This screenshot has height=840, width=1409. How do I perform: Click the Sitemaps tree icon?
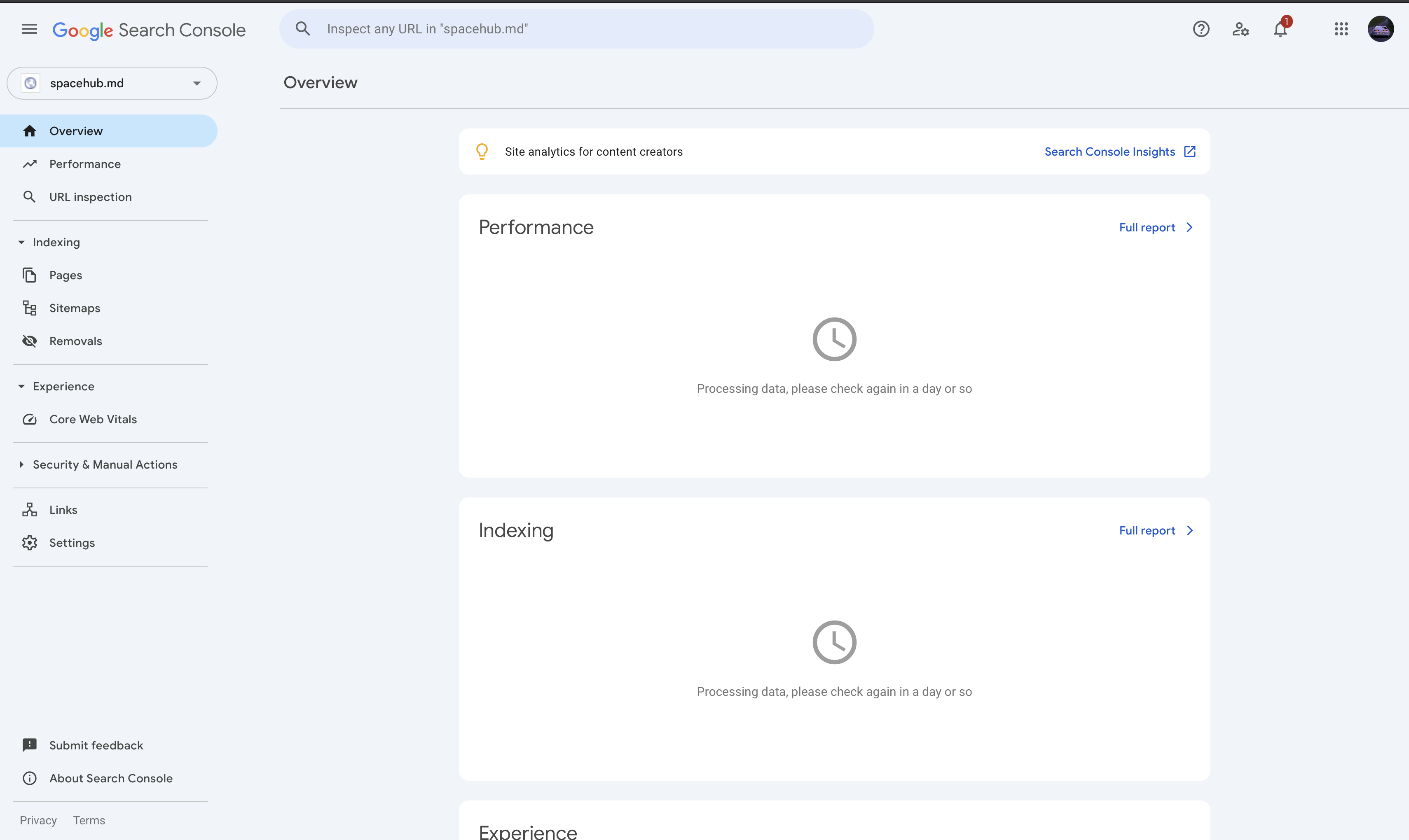coord(29,308)
